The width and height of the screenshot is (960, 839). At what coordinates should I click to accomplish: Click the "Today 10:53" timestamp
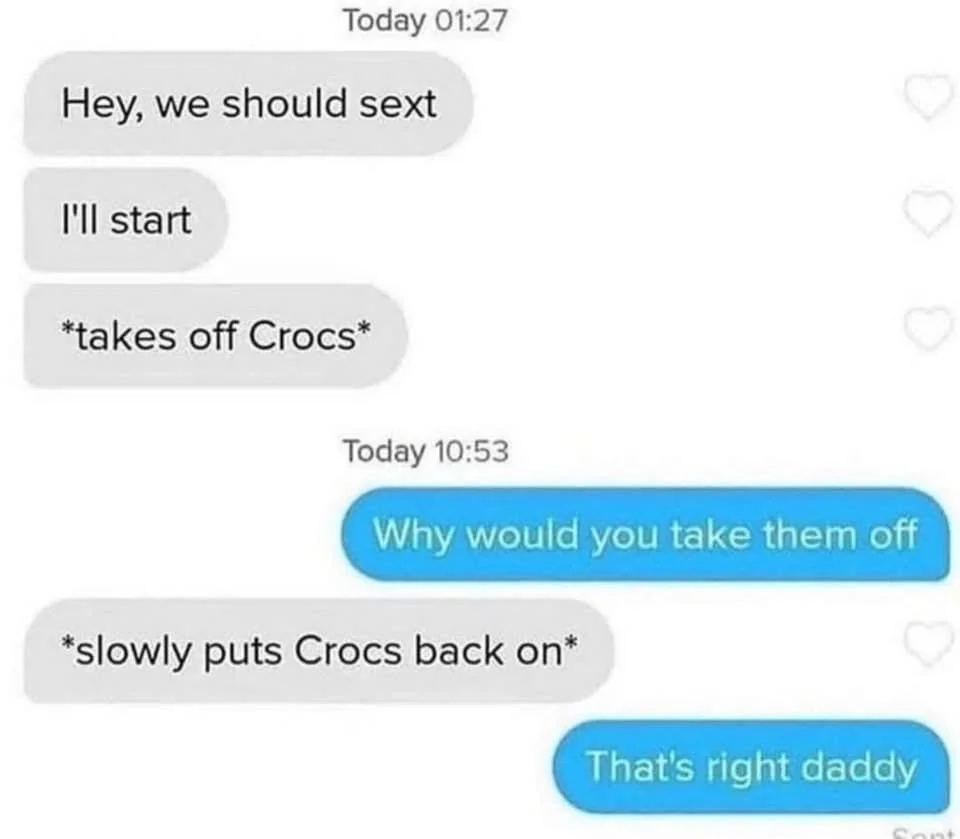tap(426, 451)
